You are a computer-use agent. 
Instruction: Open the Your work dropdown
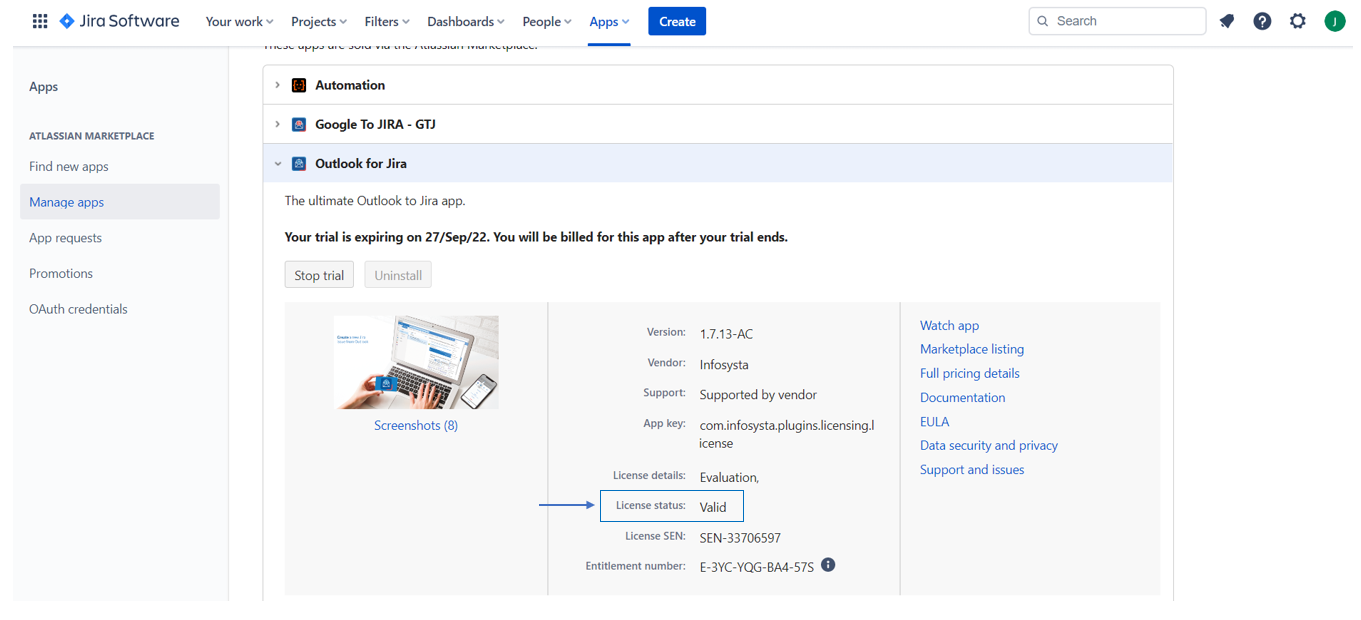(x=239, y=21)
